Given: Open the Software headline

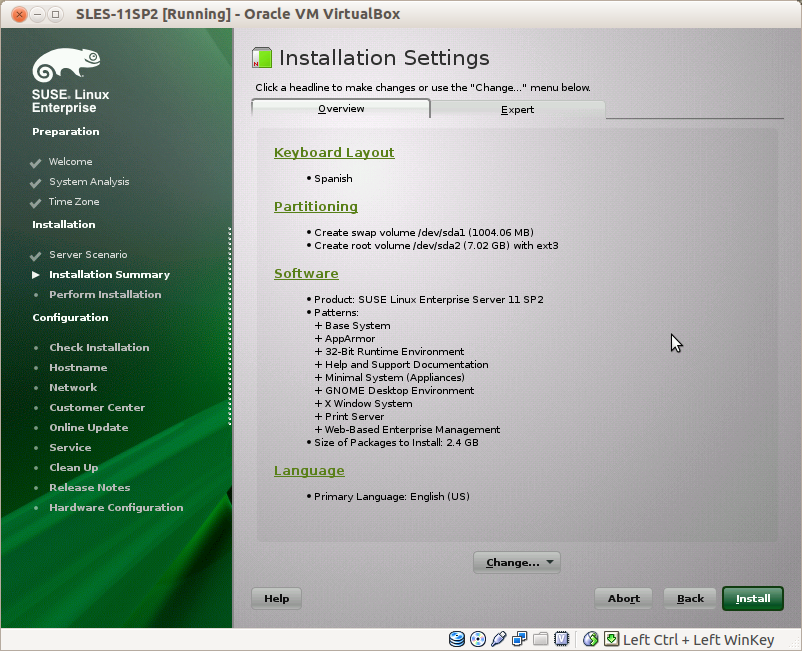Looking at the screenshot, I should [306, 274].
